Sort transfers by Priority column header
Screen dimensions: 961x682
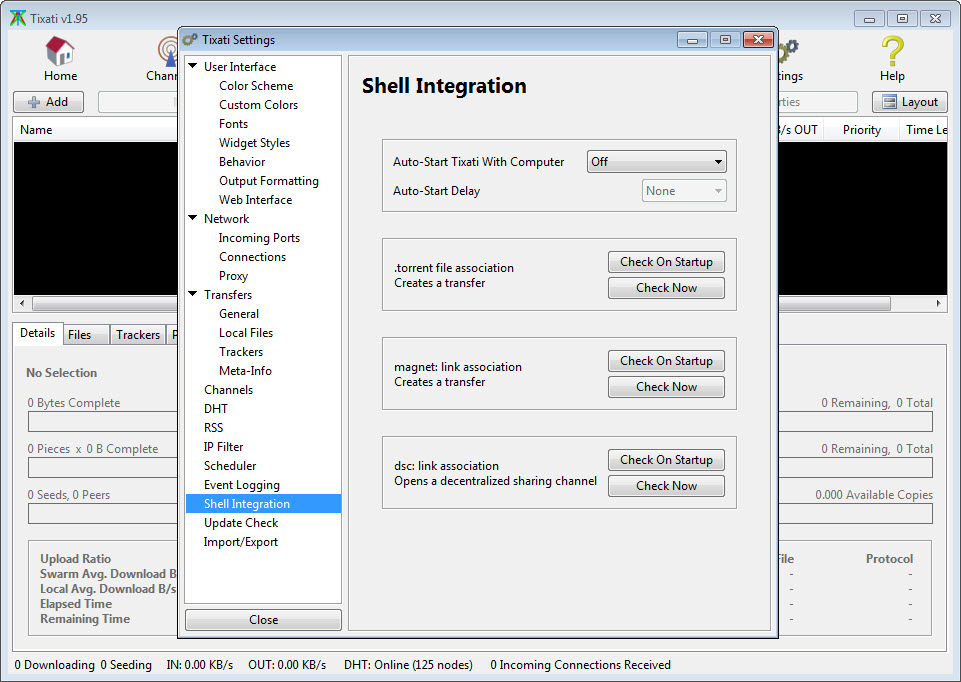(861, 129)
